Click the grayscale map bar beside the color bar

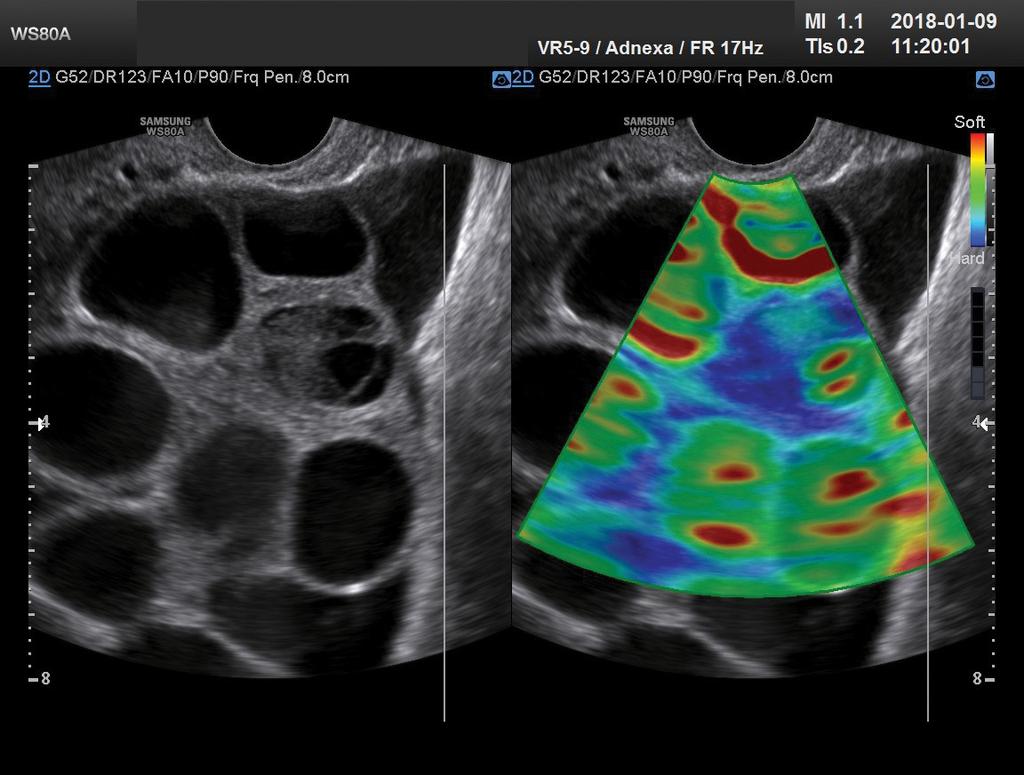pos(990,189)
